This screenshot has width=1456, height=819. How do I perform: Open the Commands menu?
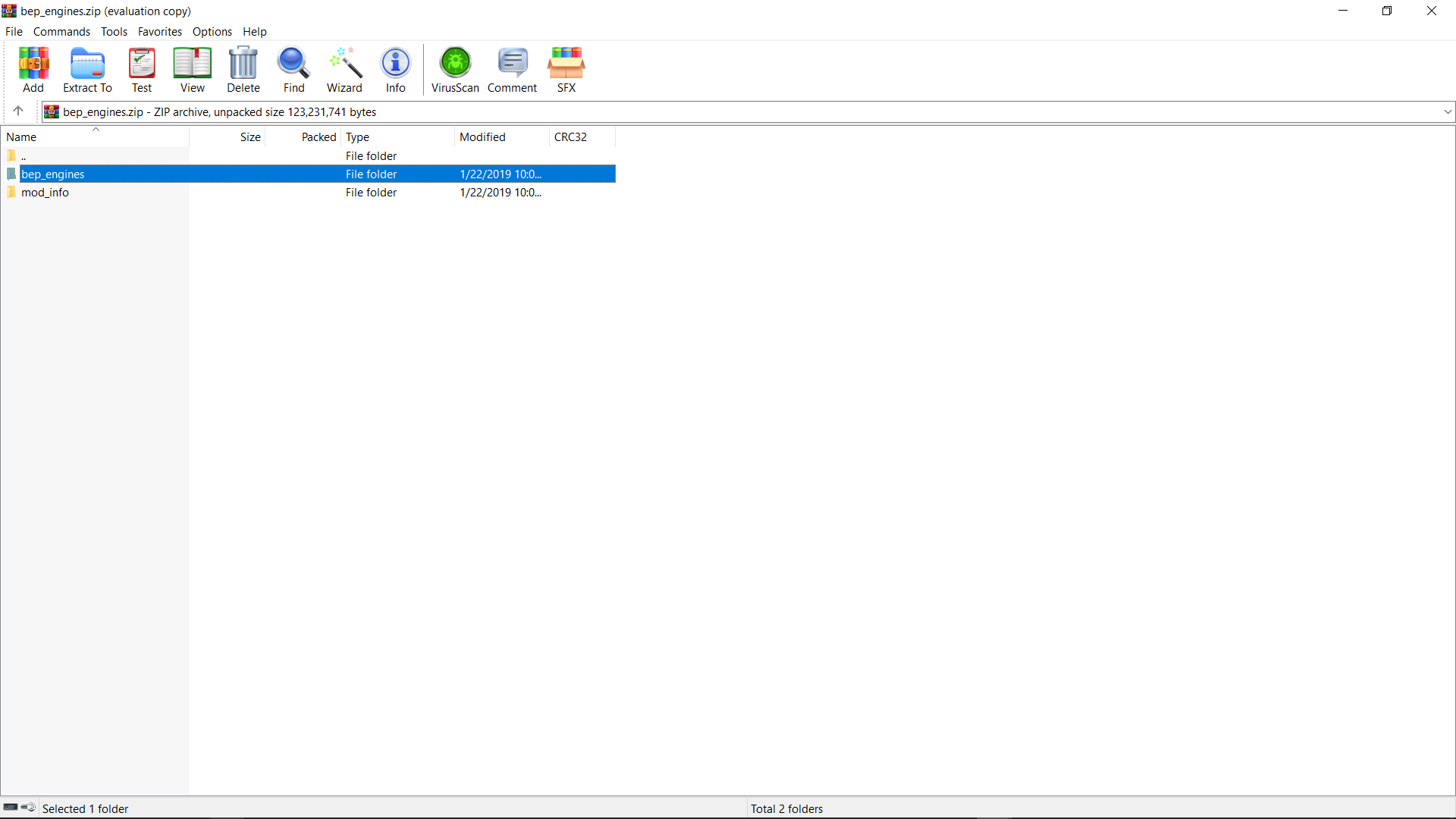click(x=61, y=32)
